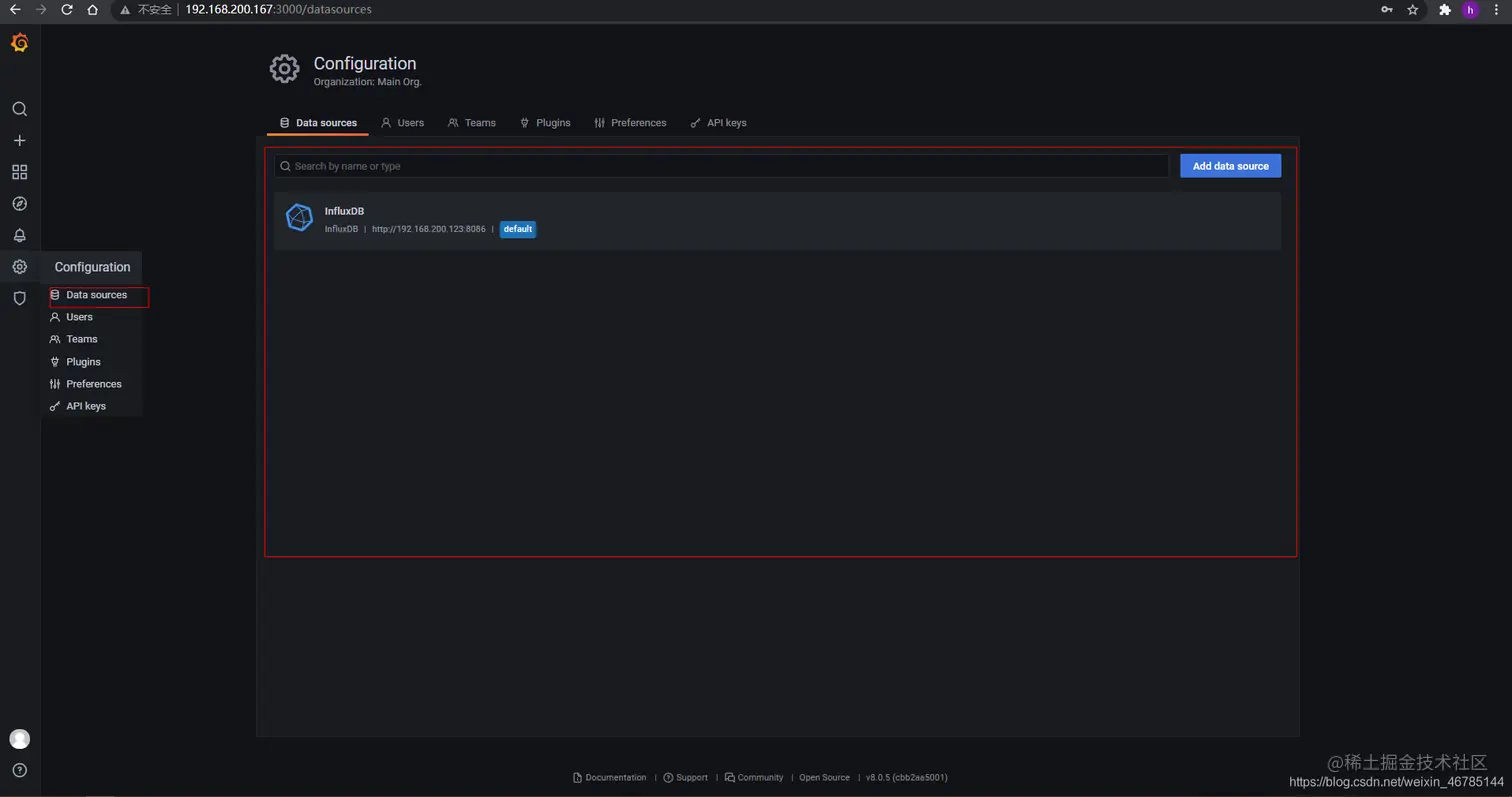The width and height of the screenshot is (1512, 797).
Task: Click the user avatar in the sidebar
Action: point(19,739)
